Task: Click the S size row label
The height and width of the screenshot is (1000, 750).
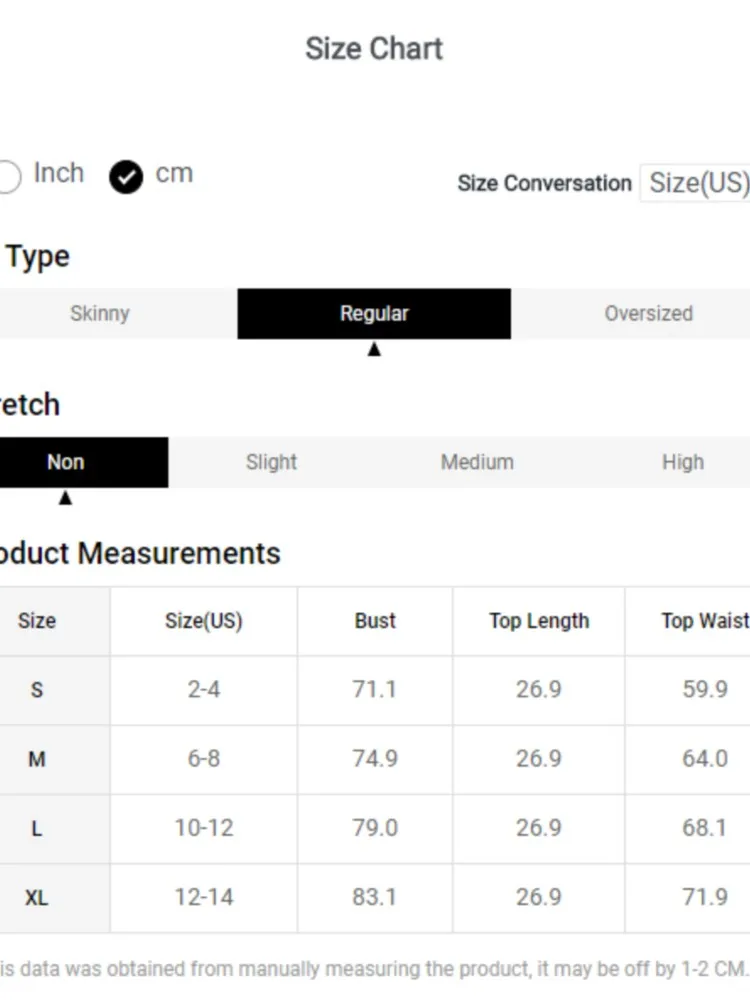Action: (37, 690)
